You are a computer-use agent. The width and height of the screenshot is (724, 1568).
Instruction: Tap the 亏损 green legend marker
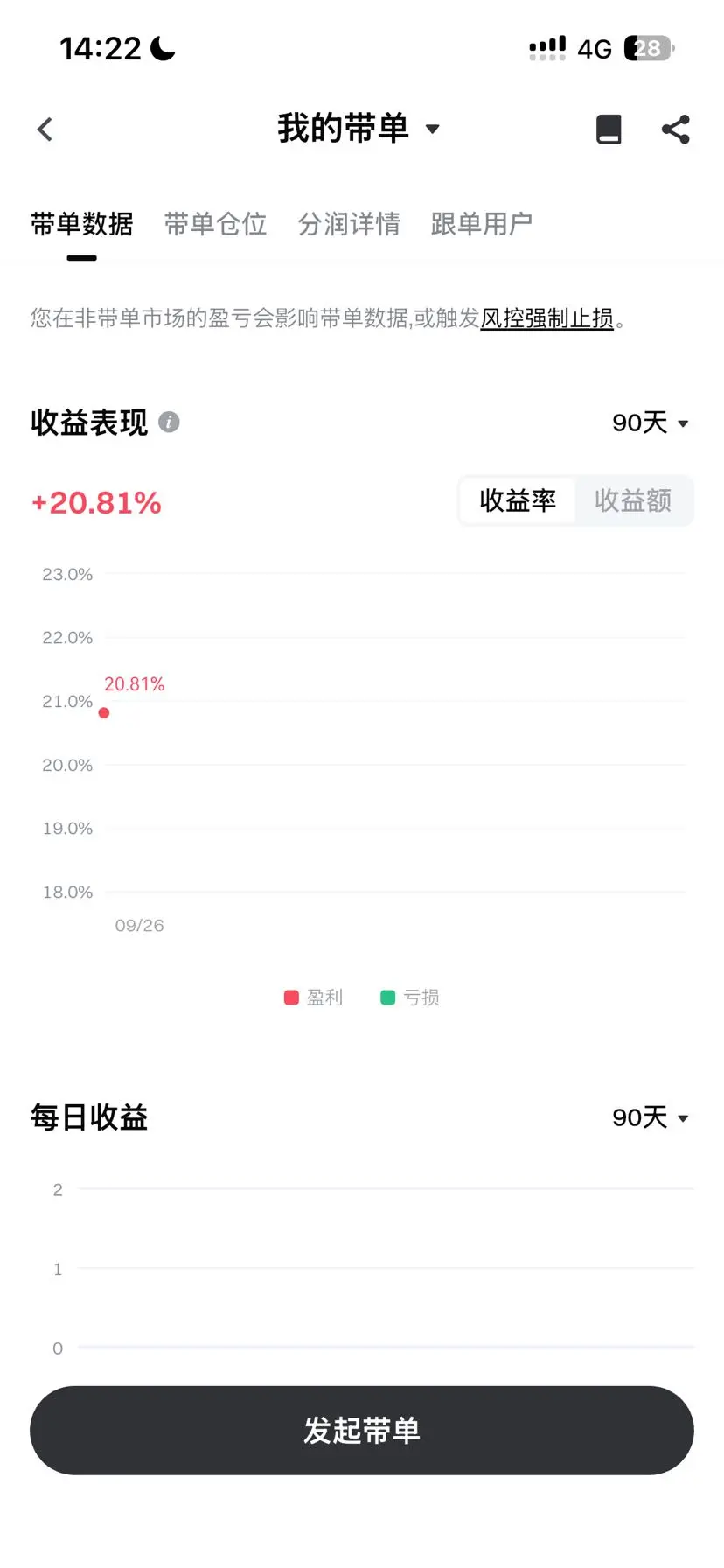tap(388, 997)
